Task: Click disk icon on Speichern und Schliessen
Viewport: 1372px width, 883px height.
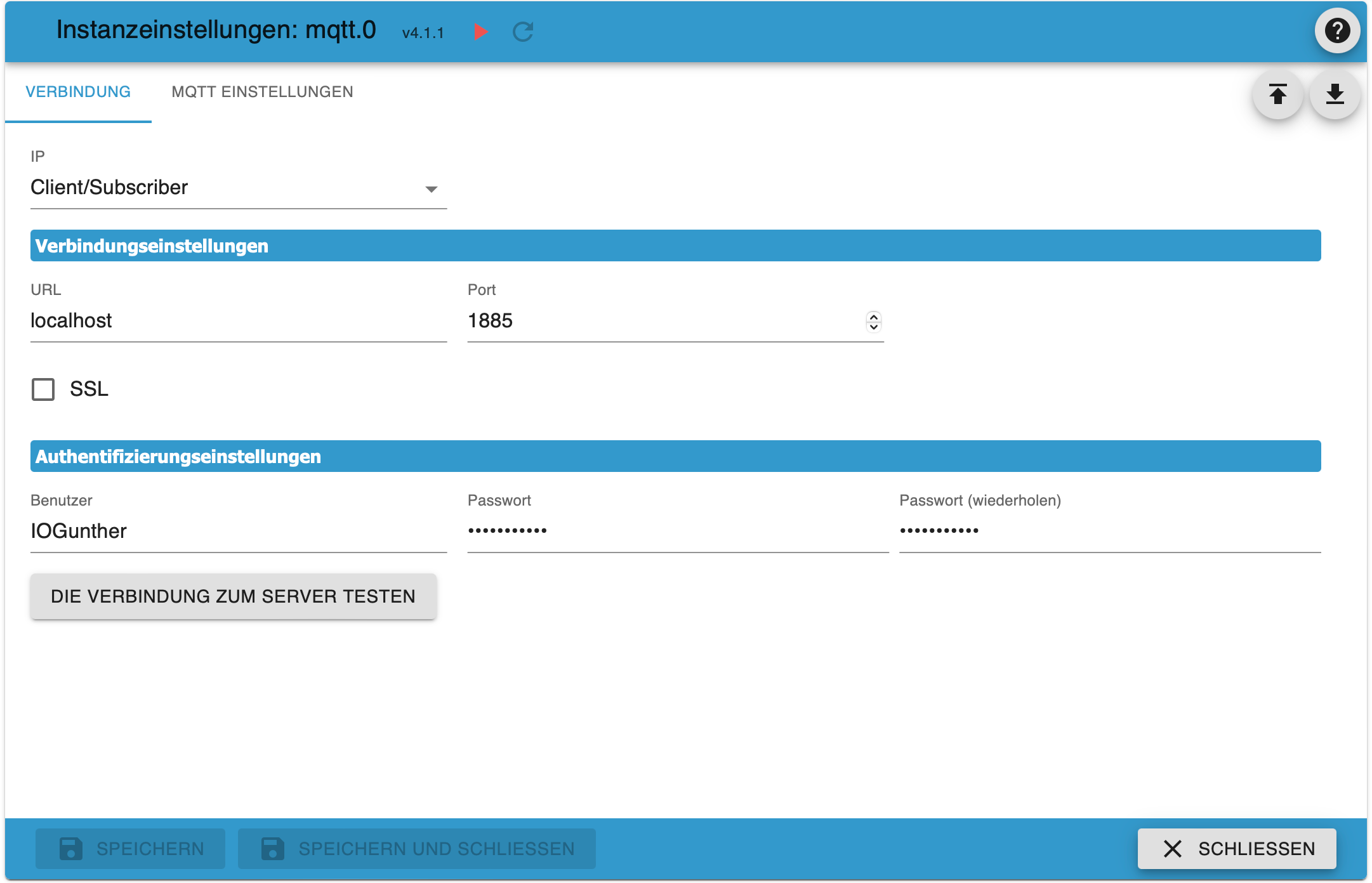Action: [x=272, y=848]
